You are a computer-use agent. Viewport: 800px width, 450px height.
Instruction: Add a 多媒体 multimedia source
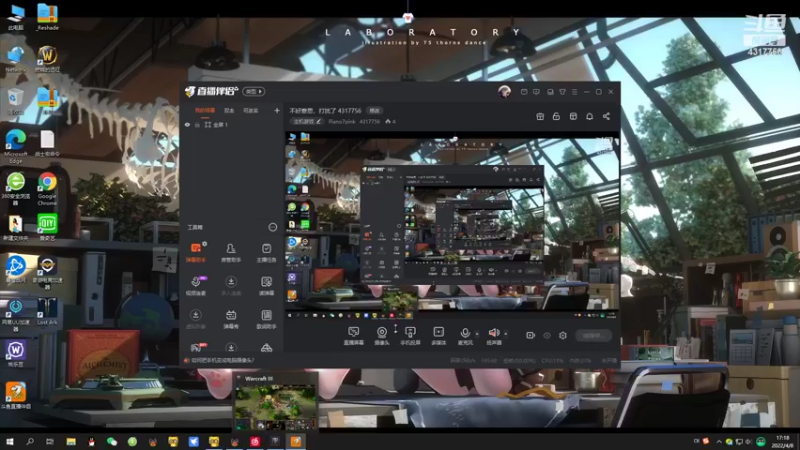[438, 336]
